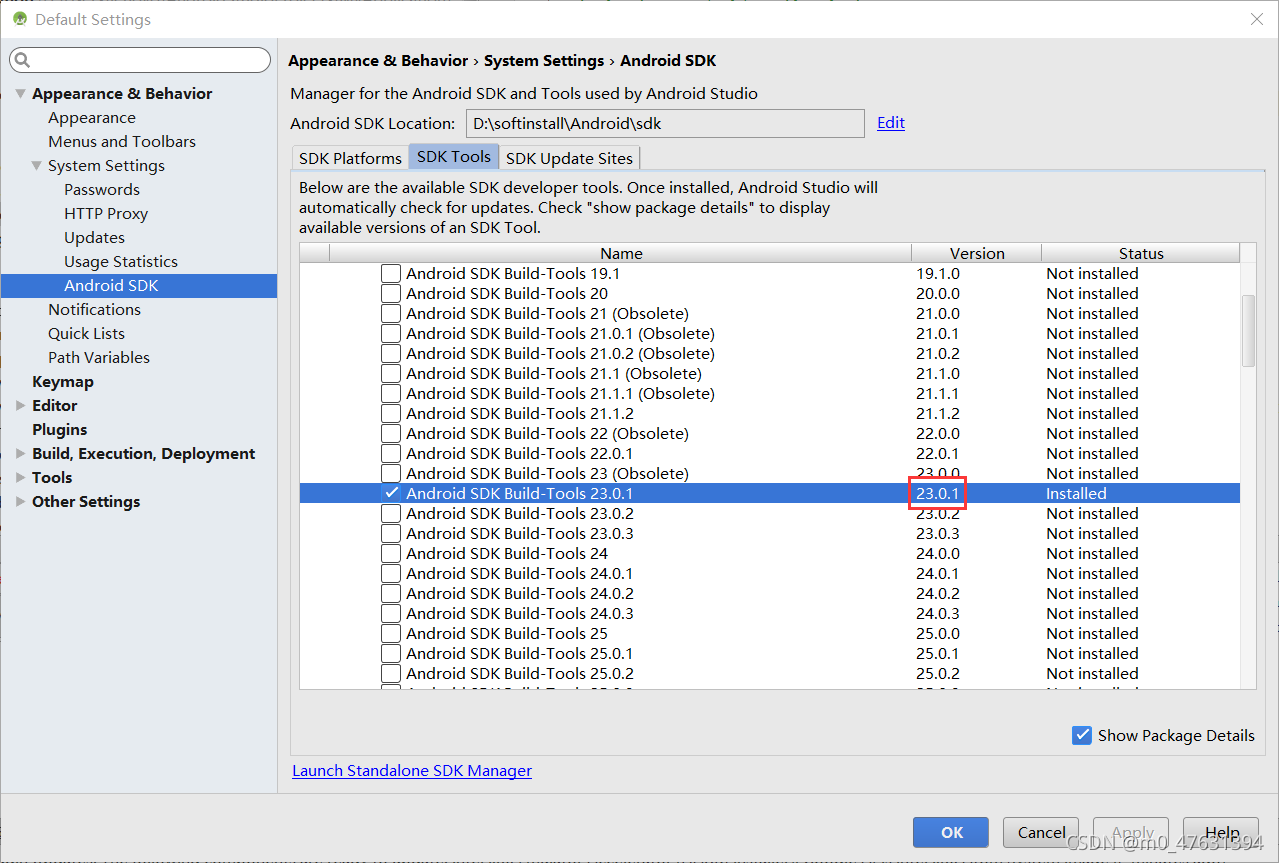Select Appearance settings item
The height and width of the screenshot is (863, 1279).
pos(92,117)
